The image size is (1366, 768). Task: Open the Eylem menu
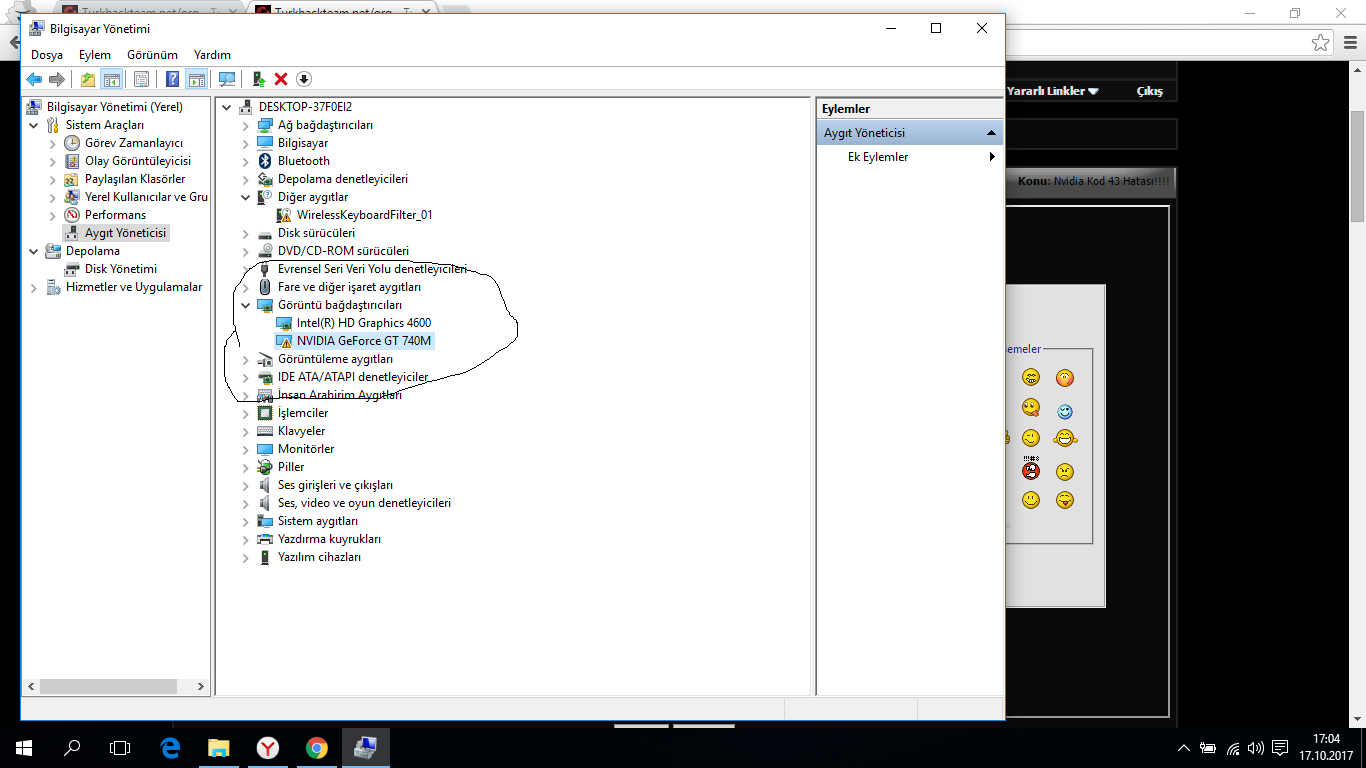coord(95,55)
